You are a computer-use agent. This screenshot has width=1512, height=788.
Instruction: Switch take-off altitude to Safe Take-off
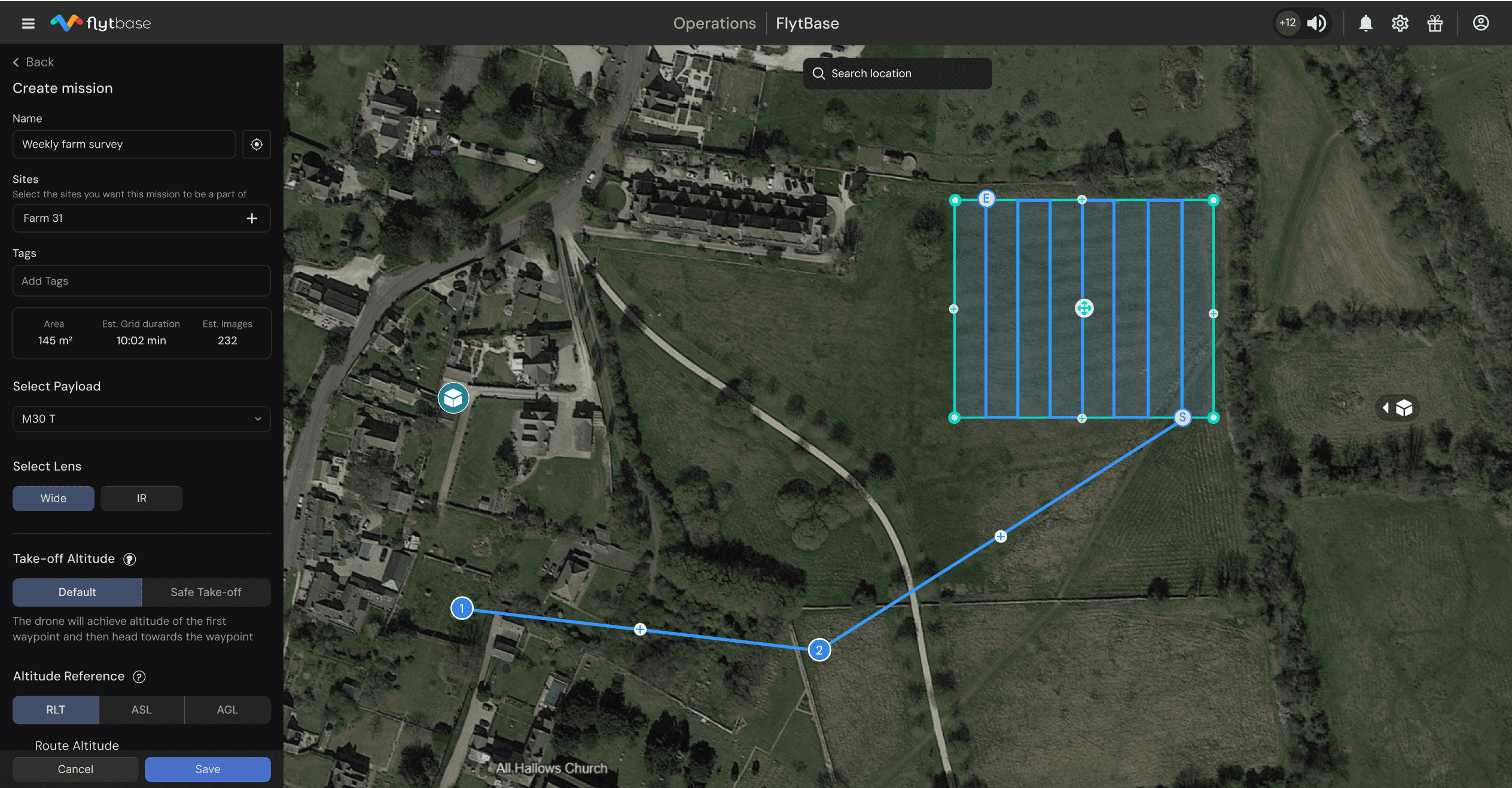tap(206, 592)
